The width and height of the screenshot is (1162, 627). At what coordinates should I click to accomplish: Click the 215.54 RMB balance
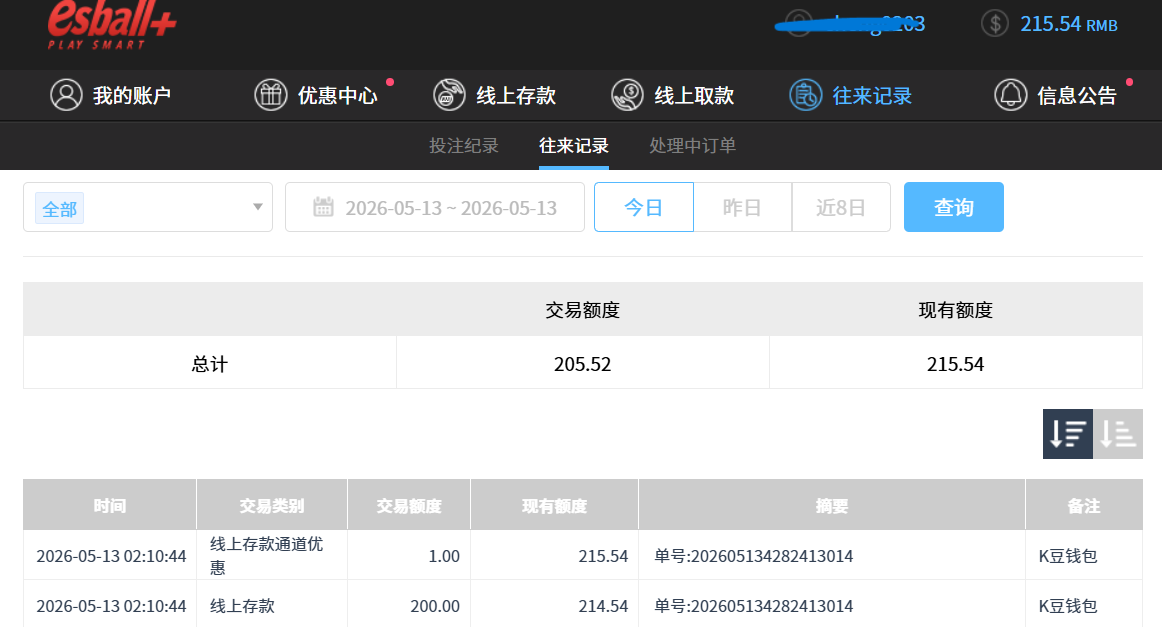tap(1069, 24)
